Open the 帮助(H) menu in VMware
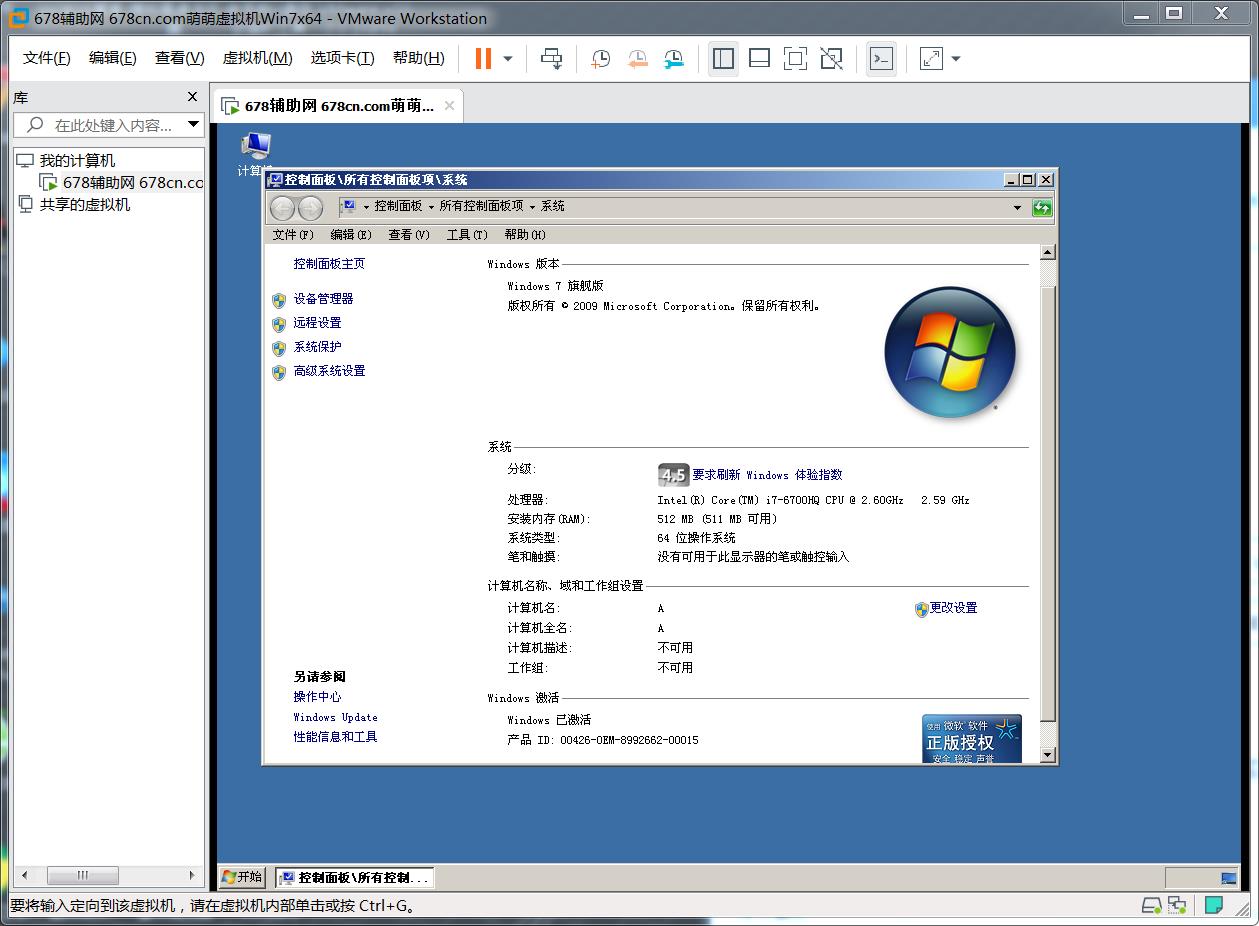Image resolution: width=1259 pixels, height=926 pixels. tap(418, 58)
